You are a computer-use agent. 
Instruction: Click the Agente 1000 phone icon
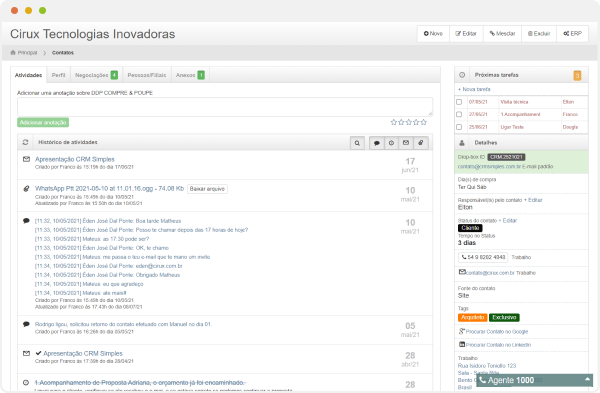(483, 380)
